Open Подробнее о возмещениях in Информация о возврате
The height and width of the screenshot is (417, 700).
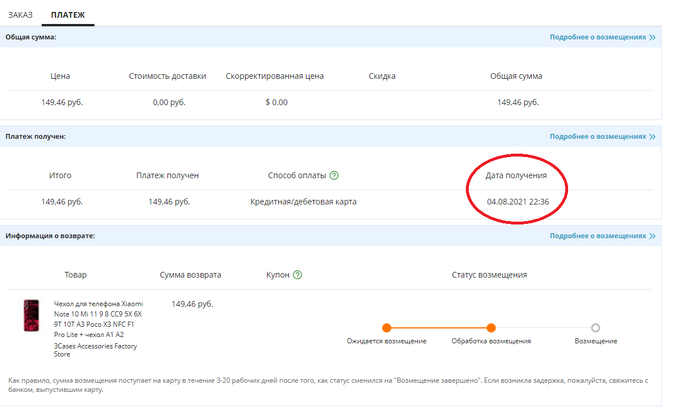(597, 236)
